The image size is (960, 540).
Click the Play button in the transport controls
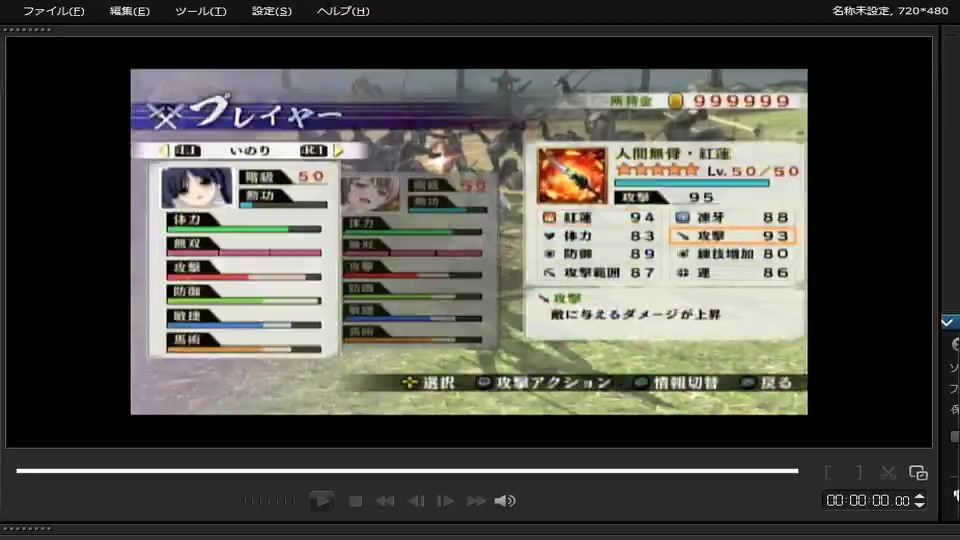[321, 501]
